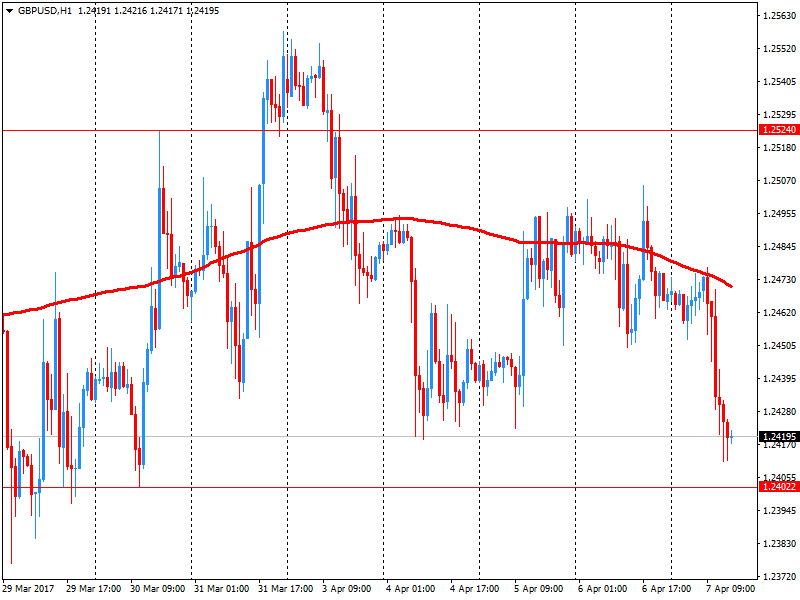Click the 1.24845 price scale value
Screen dimensions: 800x600
click(779, 247)
